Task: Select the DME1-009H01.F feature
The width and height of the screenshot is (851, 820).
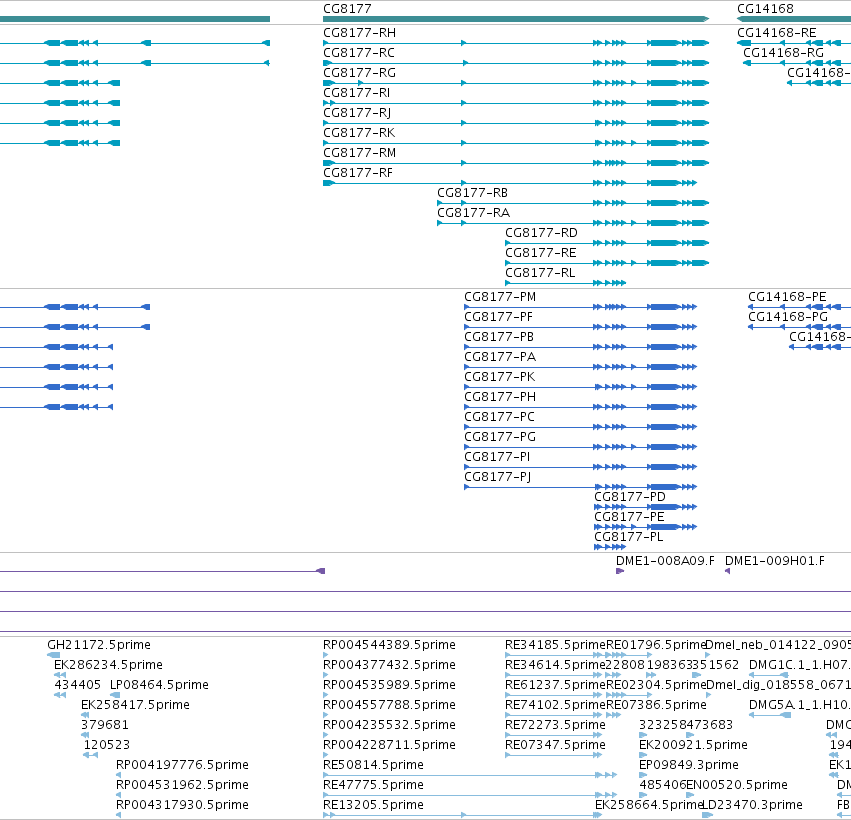Action: coord(775,561)
